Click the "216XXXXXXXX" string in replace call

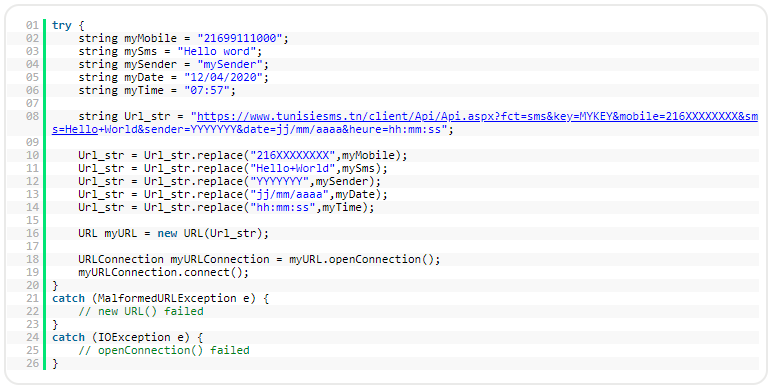point(292,155)
